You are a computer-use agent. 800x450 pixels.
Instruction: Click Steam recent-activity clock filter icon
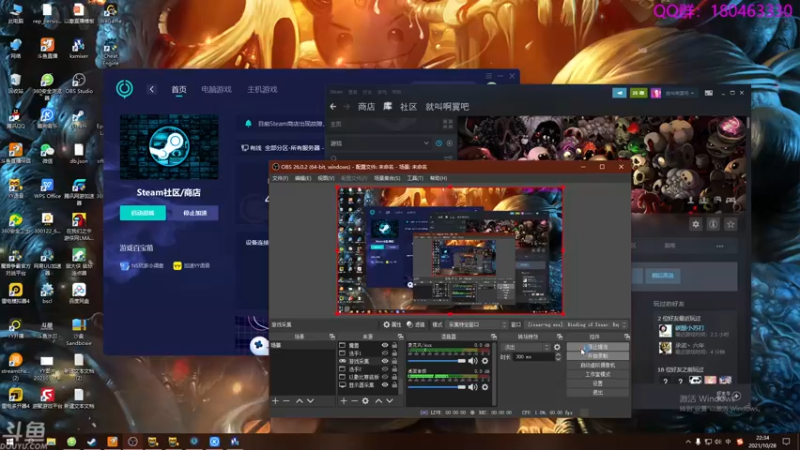439,143
